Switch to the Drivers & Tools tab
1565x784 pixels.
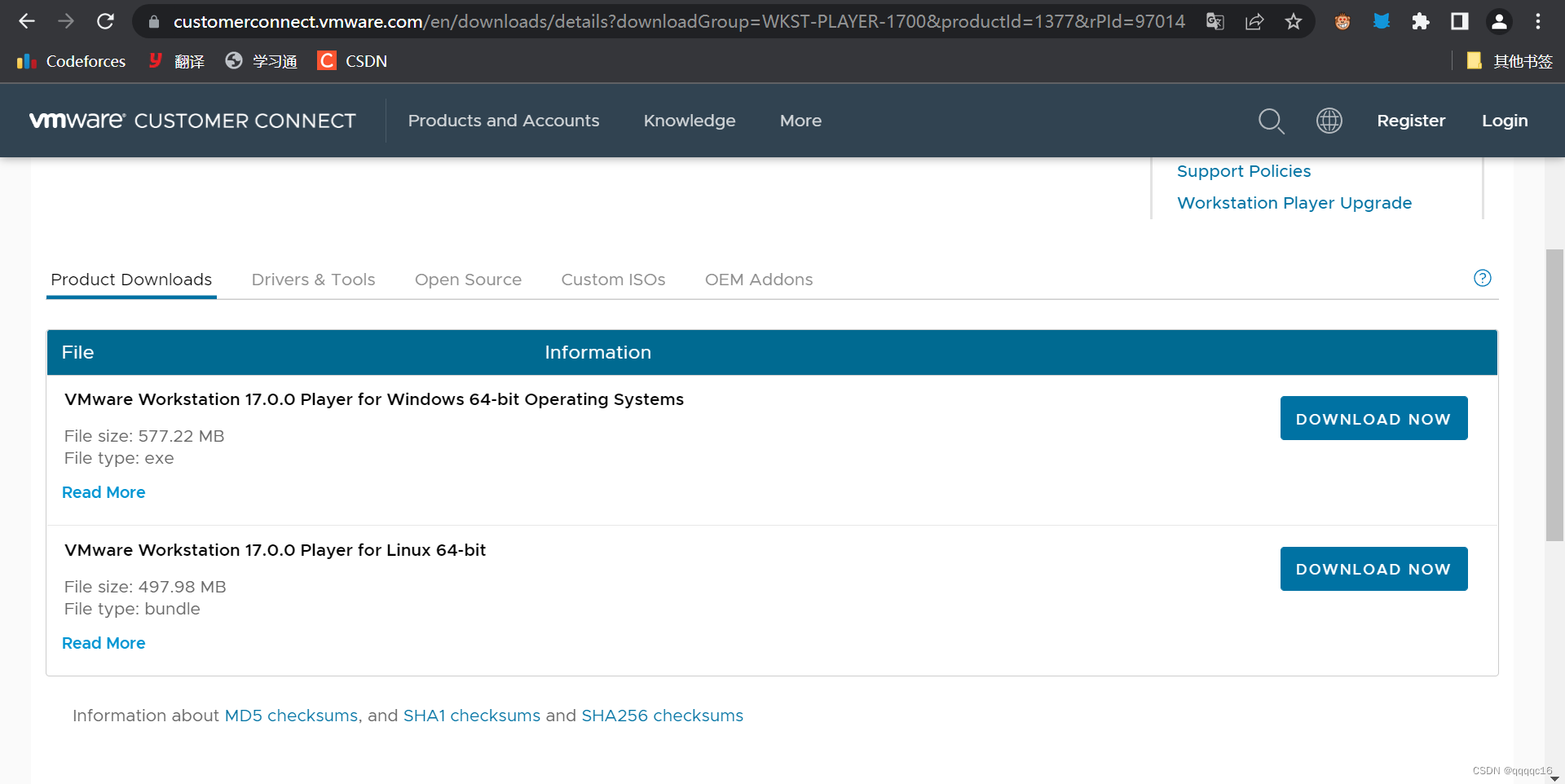[313, 280]
